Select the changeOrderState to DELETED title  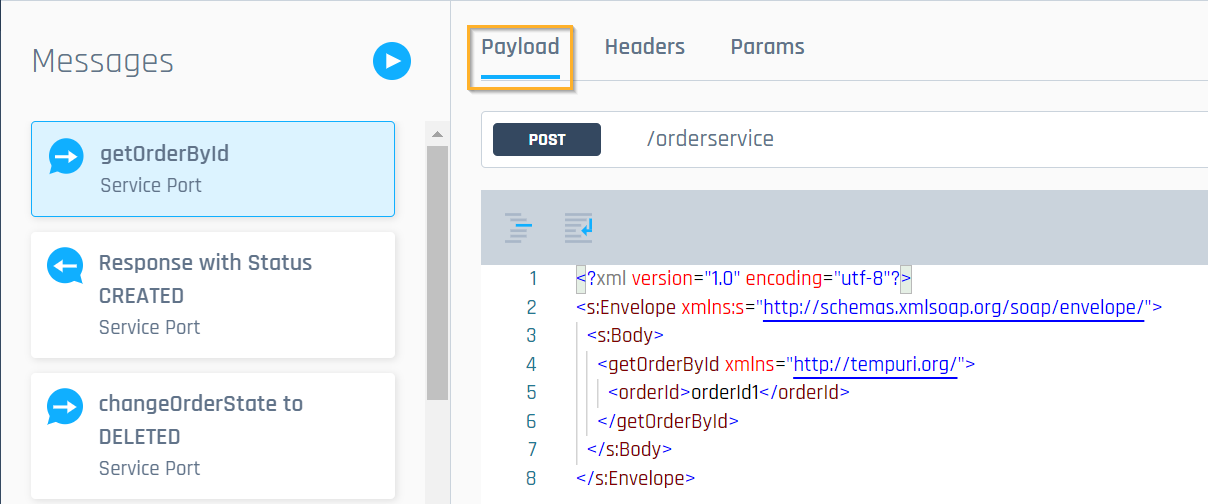click(200, 420)
